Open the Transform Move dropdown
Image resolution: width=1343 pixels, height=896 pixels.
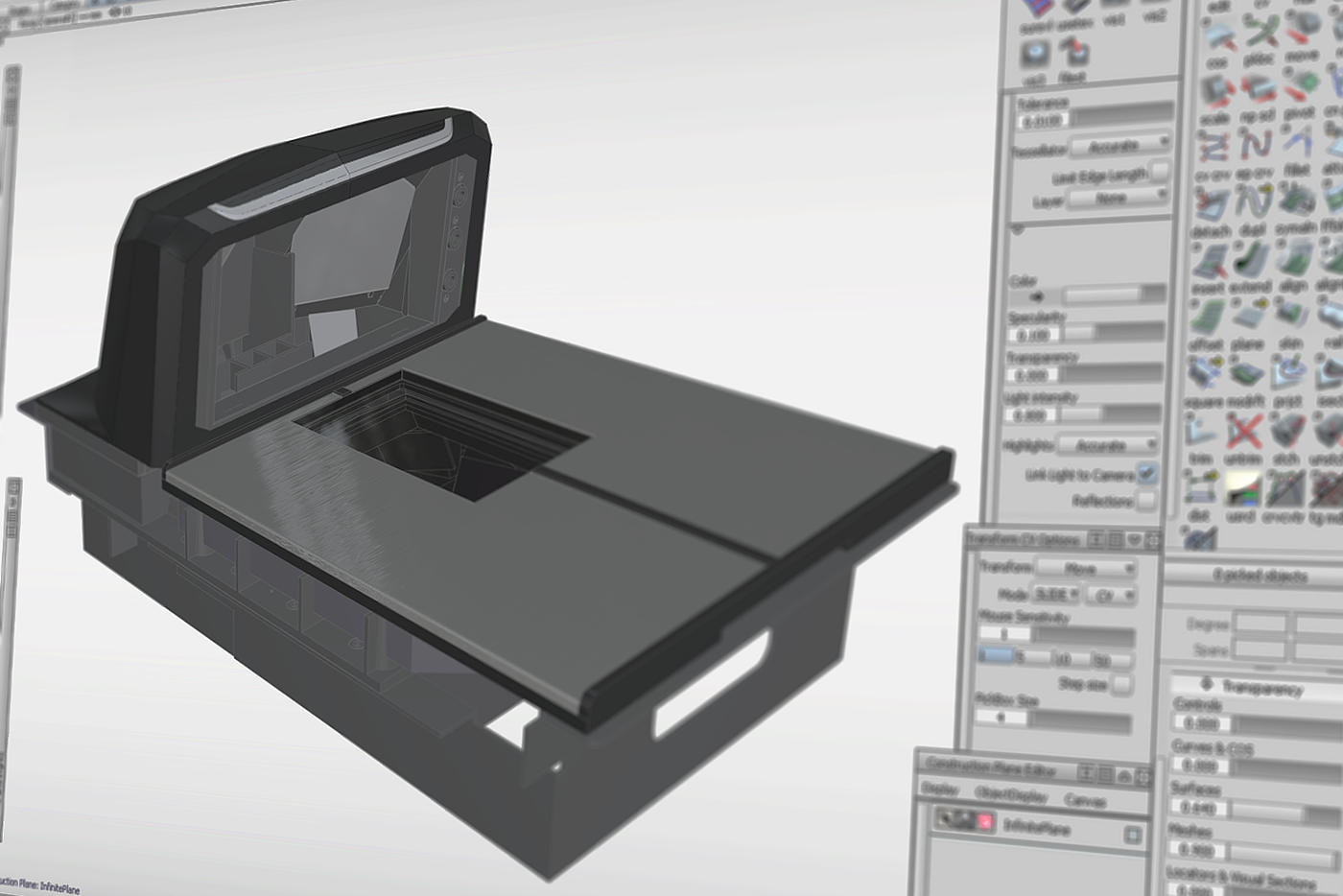point(1086,568)
